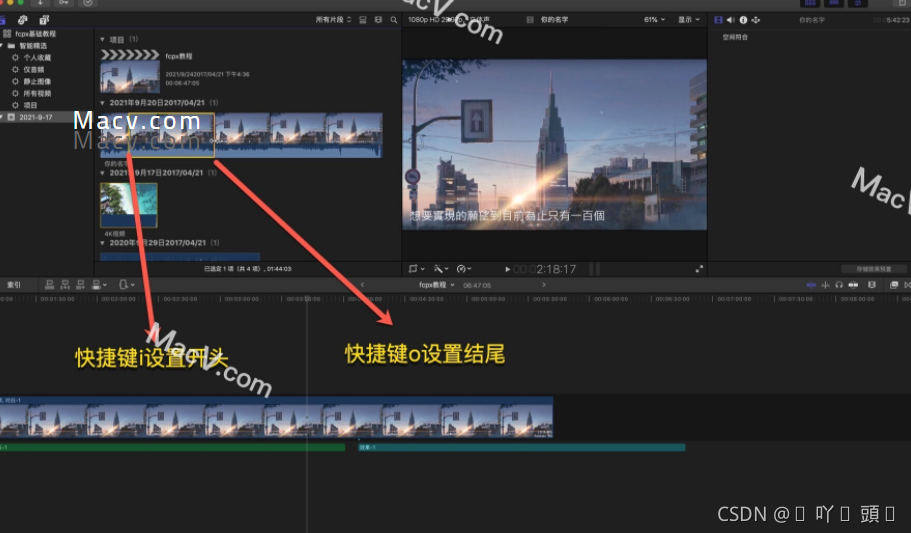Select the teal 效果-1 clip in timeline
The image size is (911, 533).
(x=522, y=448)
